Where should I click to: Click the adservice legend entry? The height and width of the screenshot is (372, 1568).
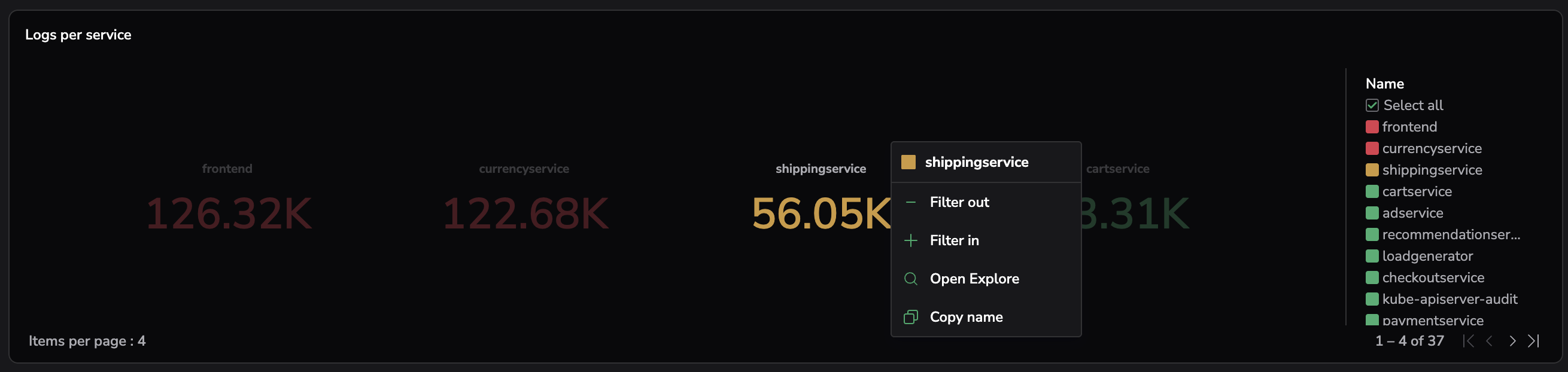click(1412, 214)
